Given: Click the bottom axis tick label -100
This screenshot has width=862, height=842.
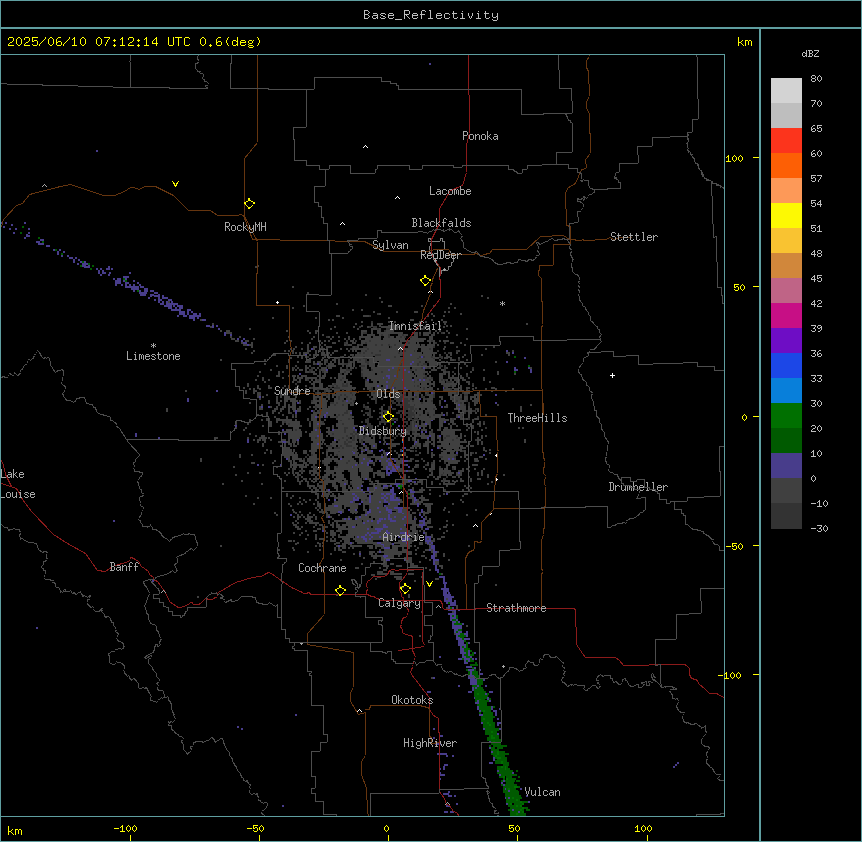Looking at the screenshot, I should 125,828.
